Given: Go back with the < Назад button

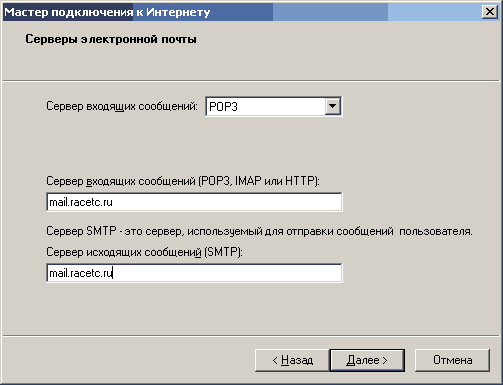Looking at the screenshot, I should click(x=292, y=360).
